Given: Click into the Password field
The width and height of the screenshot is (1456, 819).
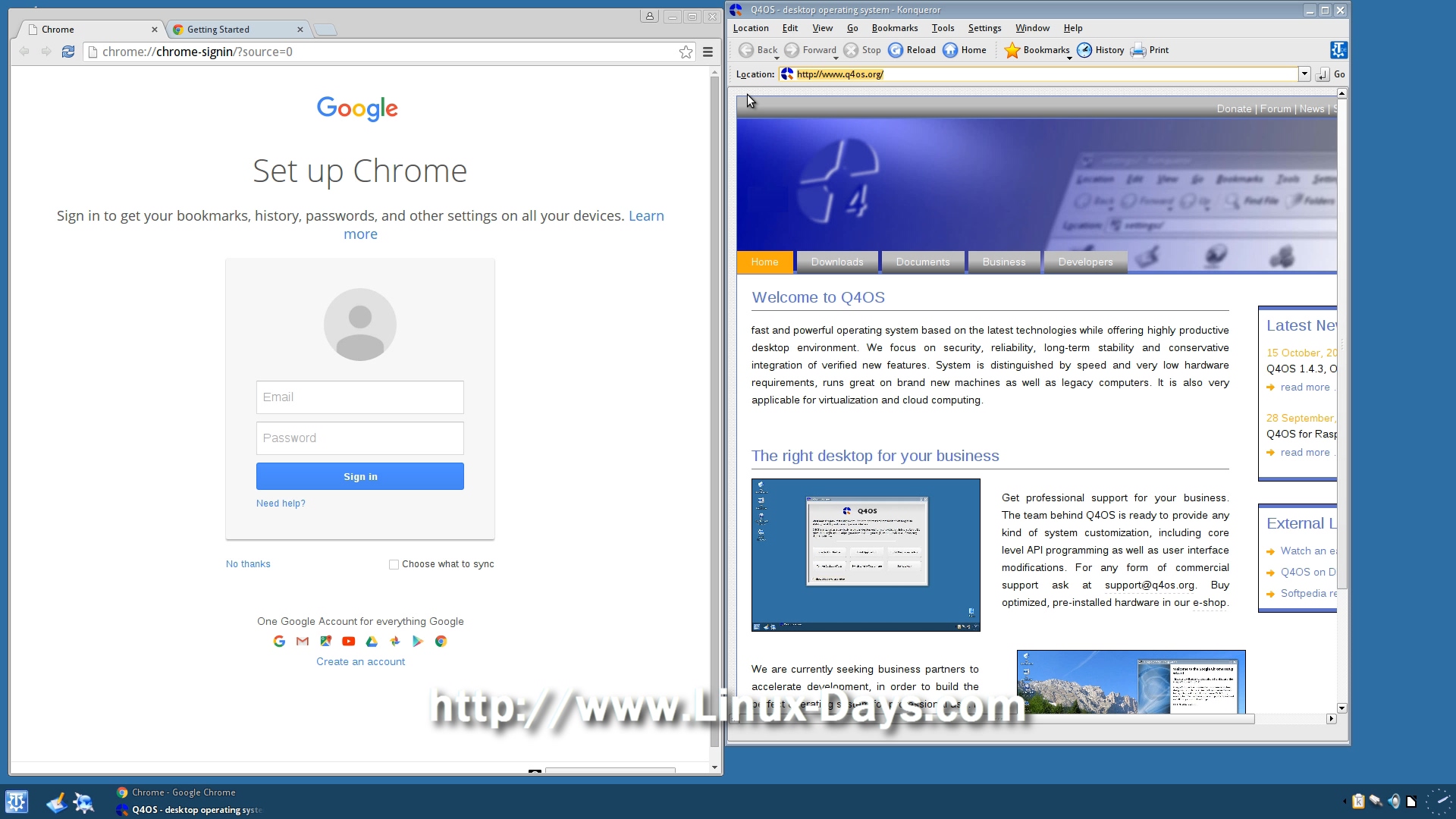Looking at the screenshot, I should point(360,438).
